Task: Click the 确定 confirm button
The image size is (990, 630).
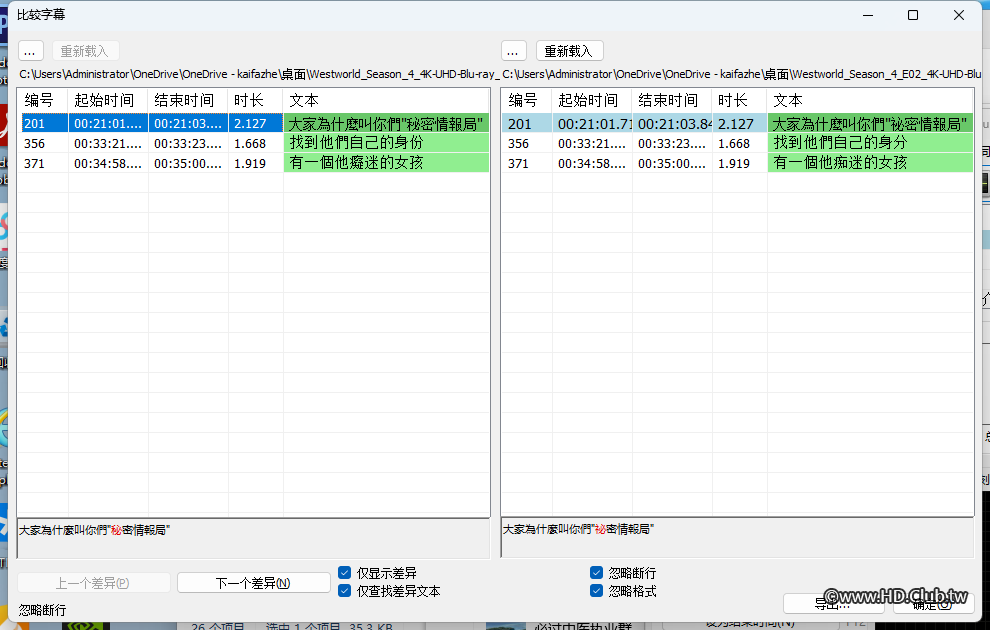Action: pos(933,604)
